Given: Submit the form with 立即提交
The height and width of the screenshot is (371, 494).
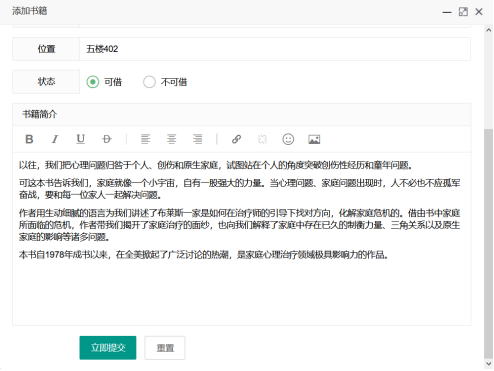Looking at the screenshot, I should point(108,348).
